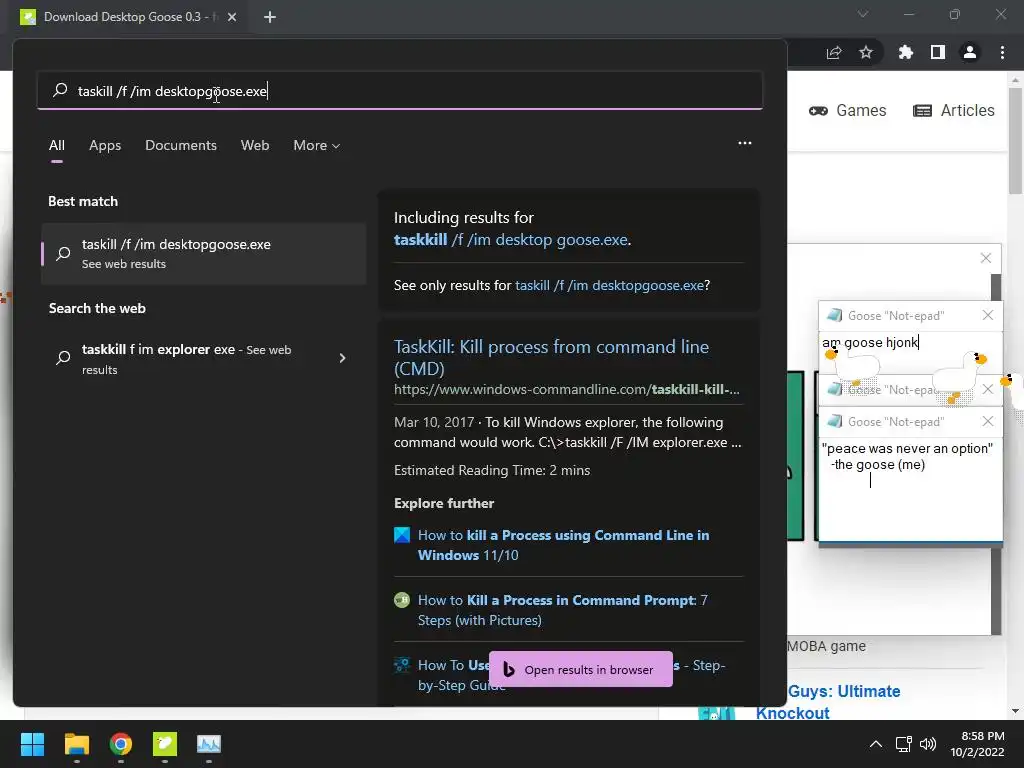1024x768 pixels.
Task: Click the Windows icon beside kill a Process link
Action: [x=402, y=535]
